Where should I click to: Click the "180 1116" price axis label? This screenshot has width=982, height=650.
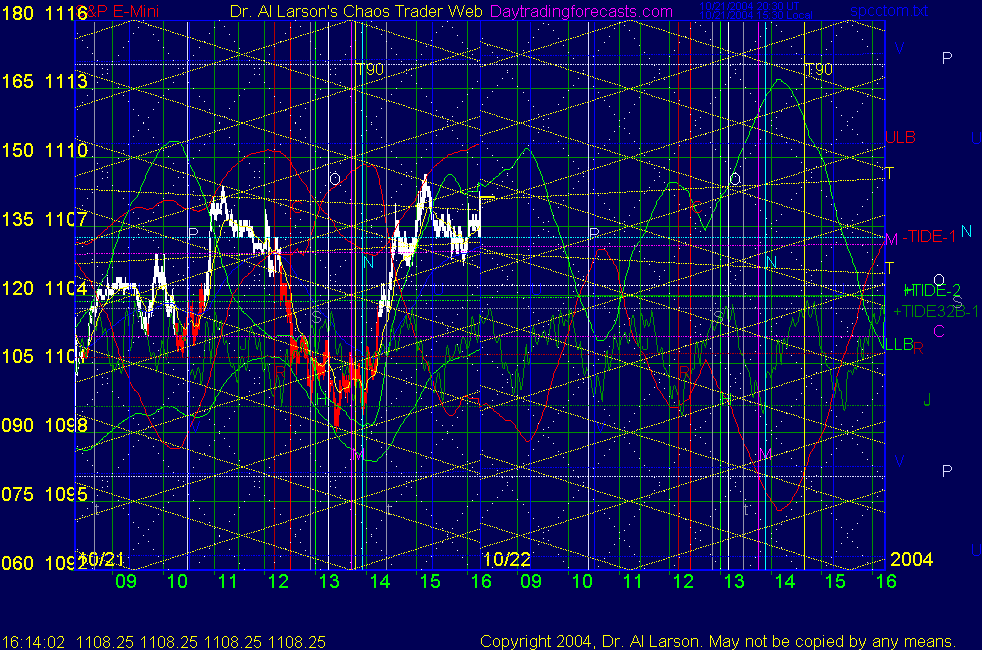(x=44, y=13)
